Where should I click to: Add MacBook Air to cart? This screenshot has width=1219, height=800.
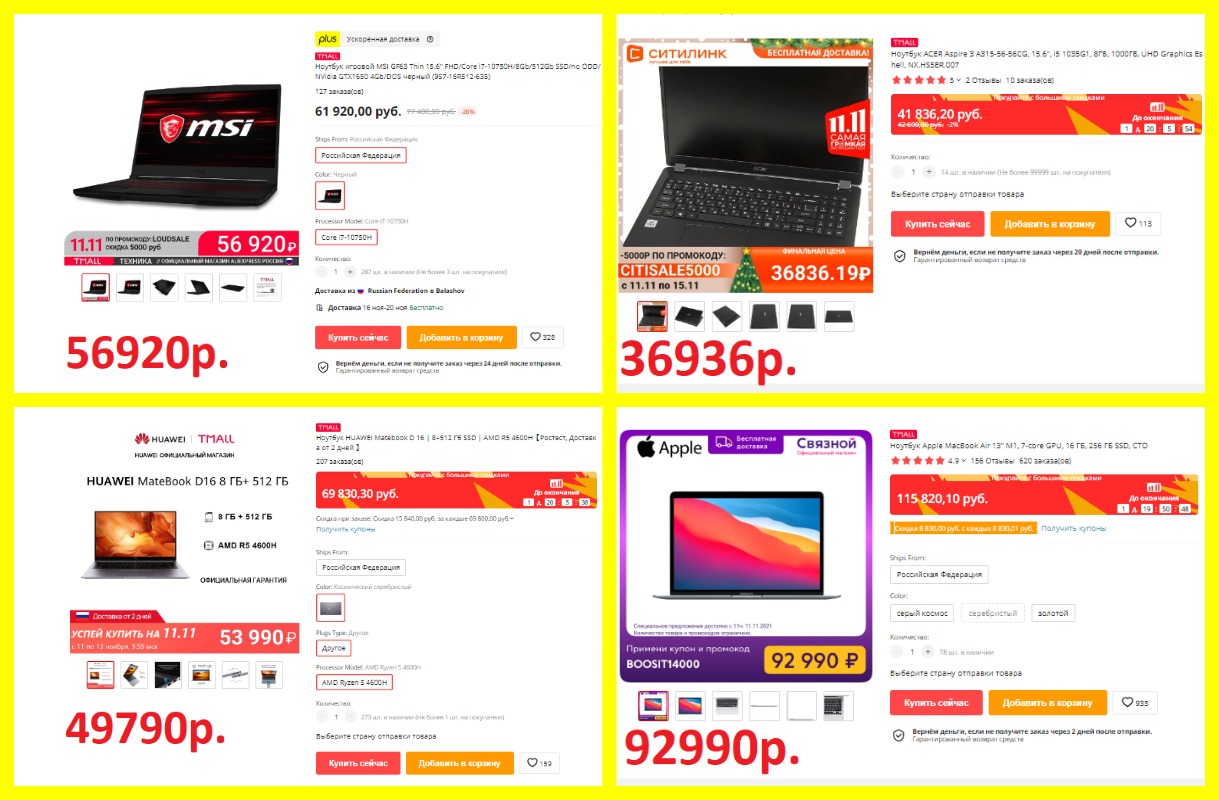(1048, 703)
